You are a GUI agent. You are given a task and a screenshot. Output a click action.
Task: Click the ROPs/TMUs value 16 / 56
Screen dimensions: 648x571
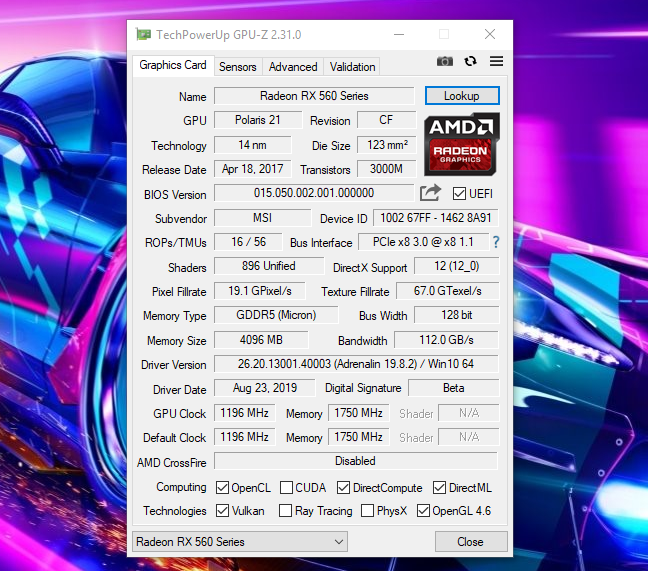point(248,242)
